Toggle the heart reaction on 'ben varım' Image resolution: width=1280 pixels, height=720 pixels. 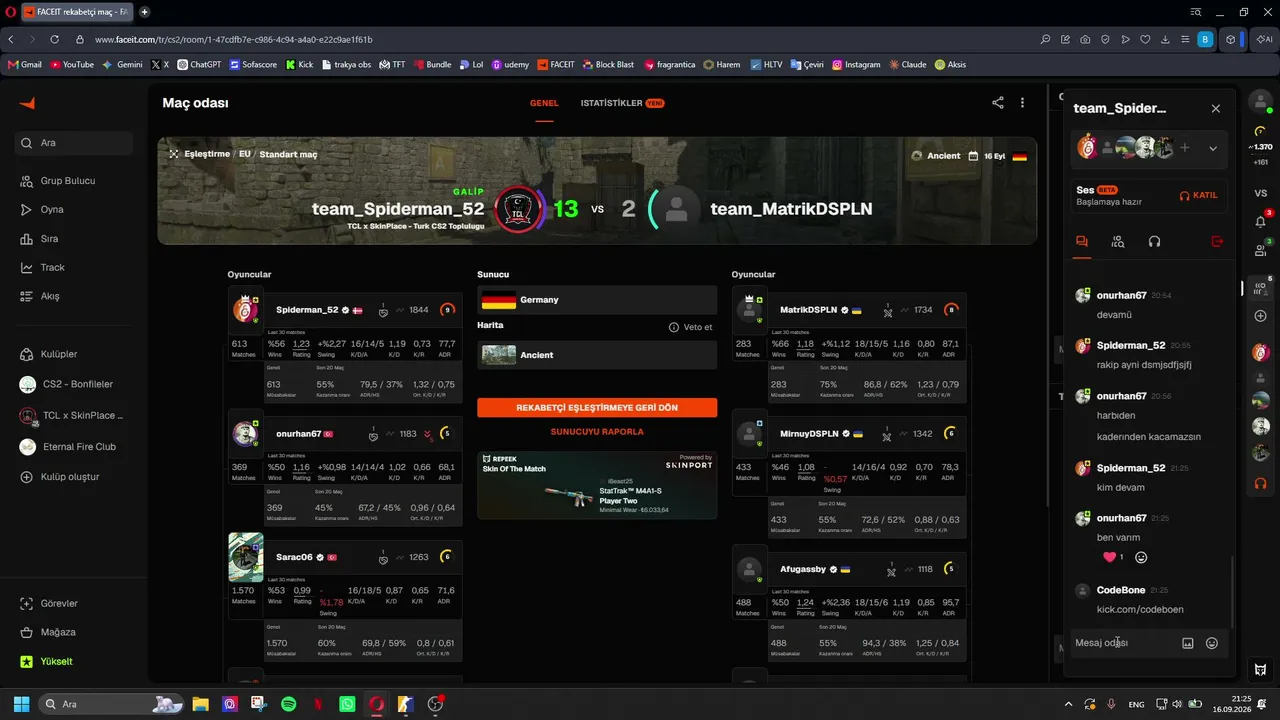[1113, 557]
